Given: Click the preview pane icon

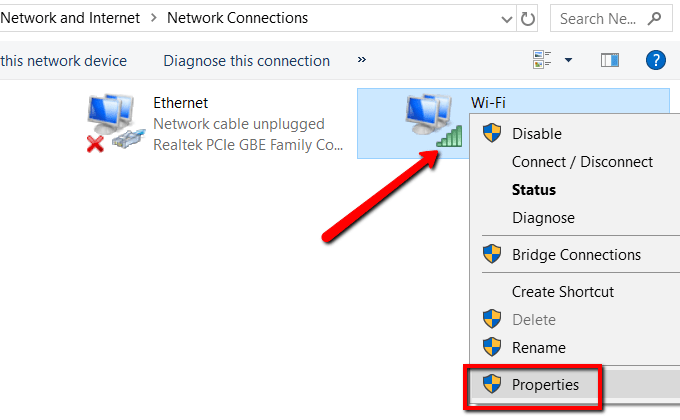Looking at the screenshot, I should [610, 61].
